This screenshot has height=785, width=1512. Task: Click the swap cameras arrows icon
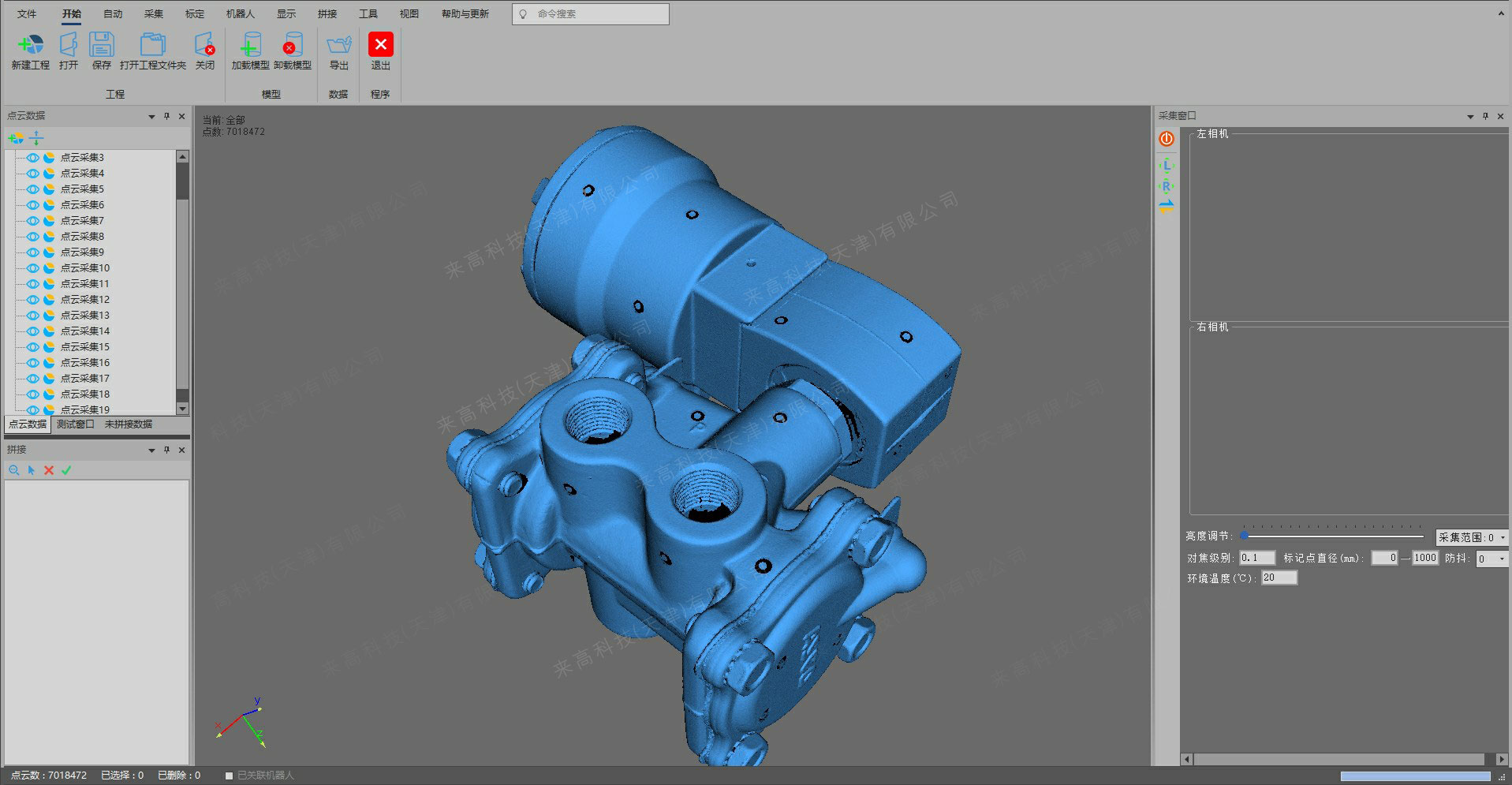coord(1167,207)
